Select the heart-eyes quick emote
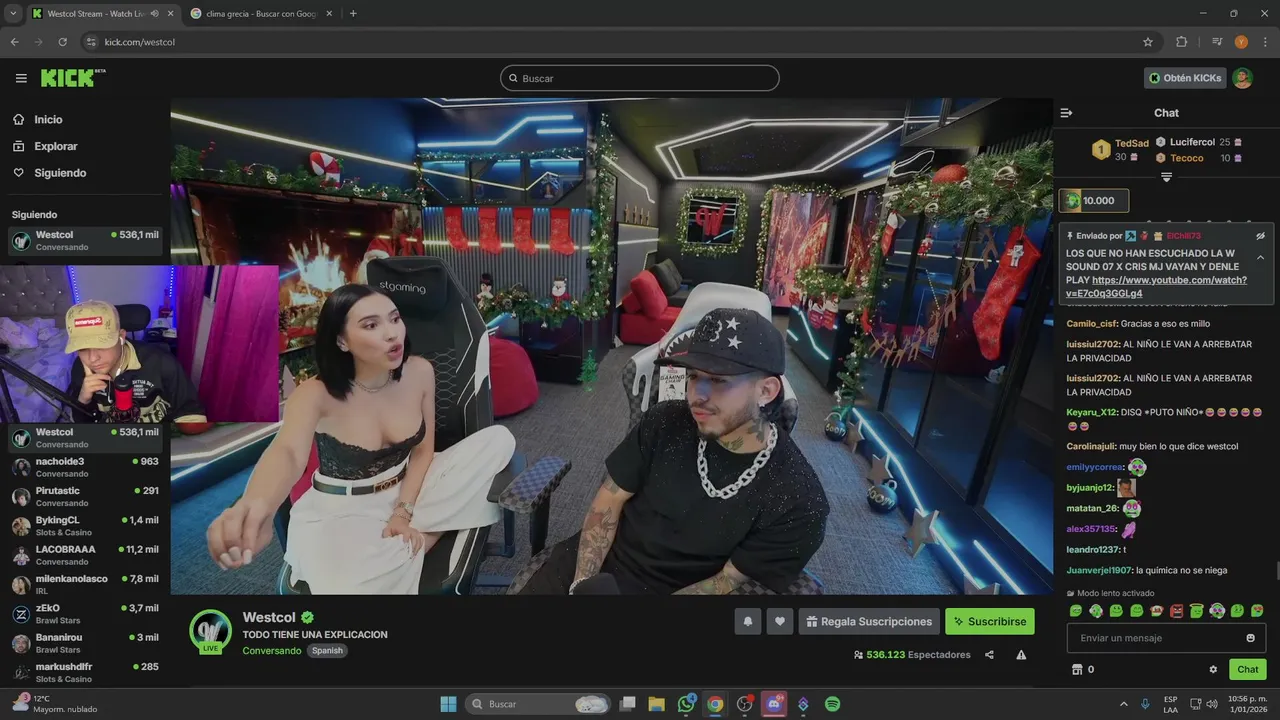This screenshot has height=720, width=1280. coord(1257,611)
